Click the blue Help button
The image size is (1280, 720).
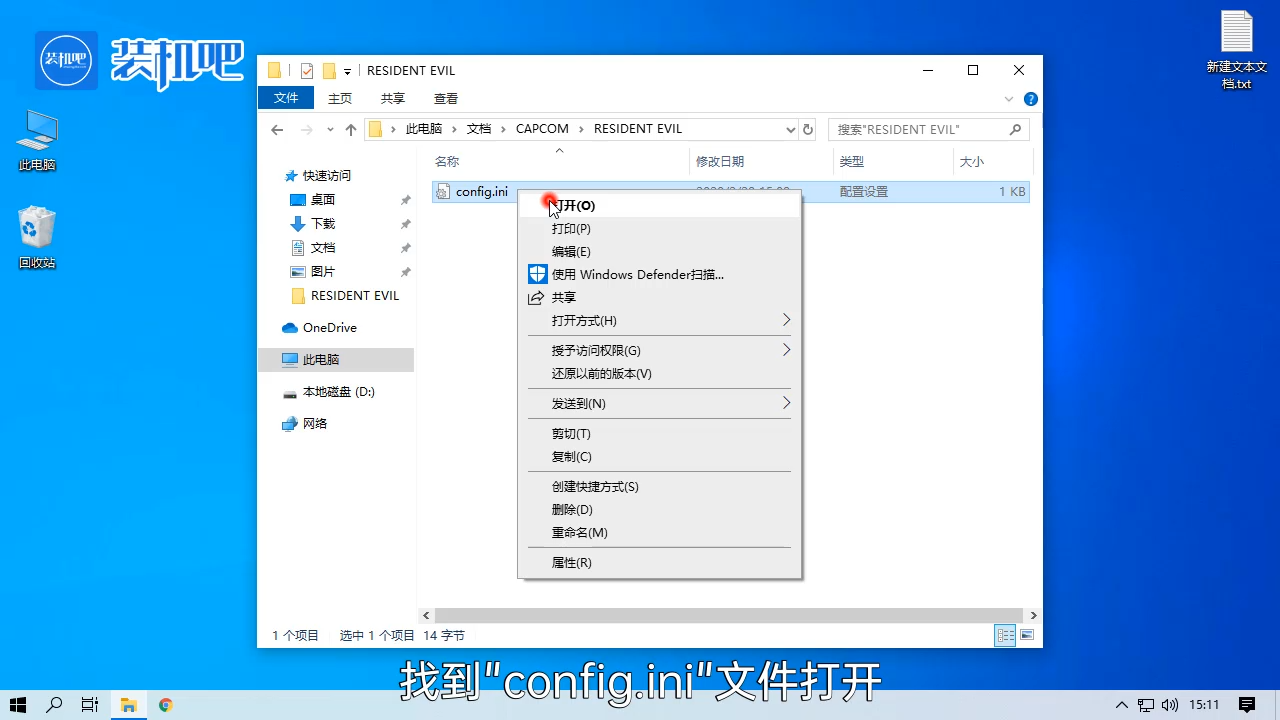click(1030, 98)
